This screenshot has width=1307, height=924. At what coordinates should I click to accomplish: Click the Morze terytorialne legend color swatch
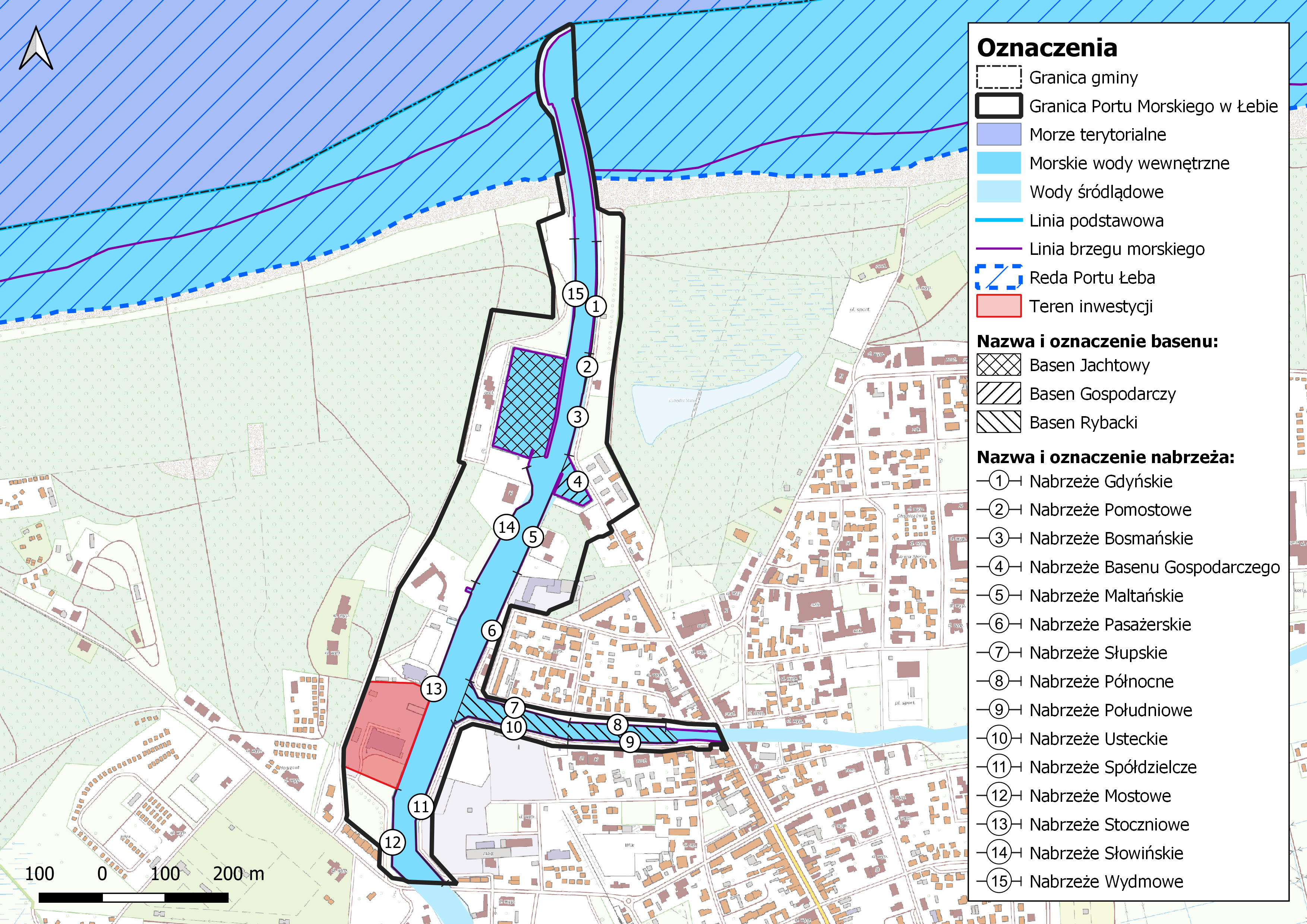click(999, 134)
